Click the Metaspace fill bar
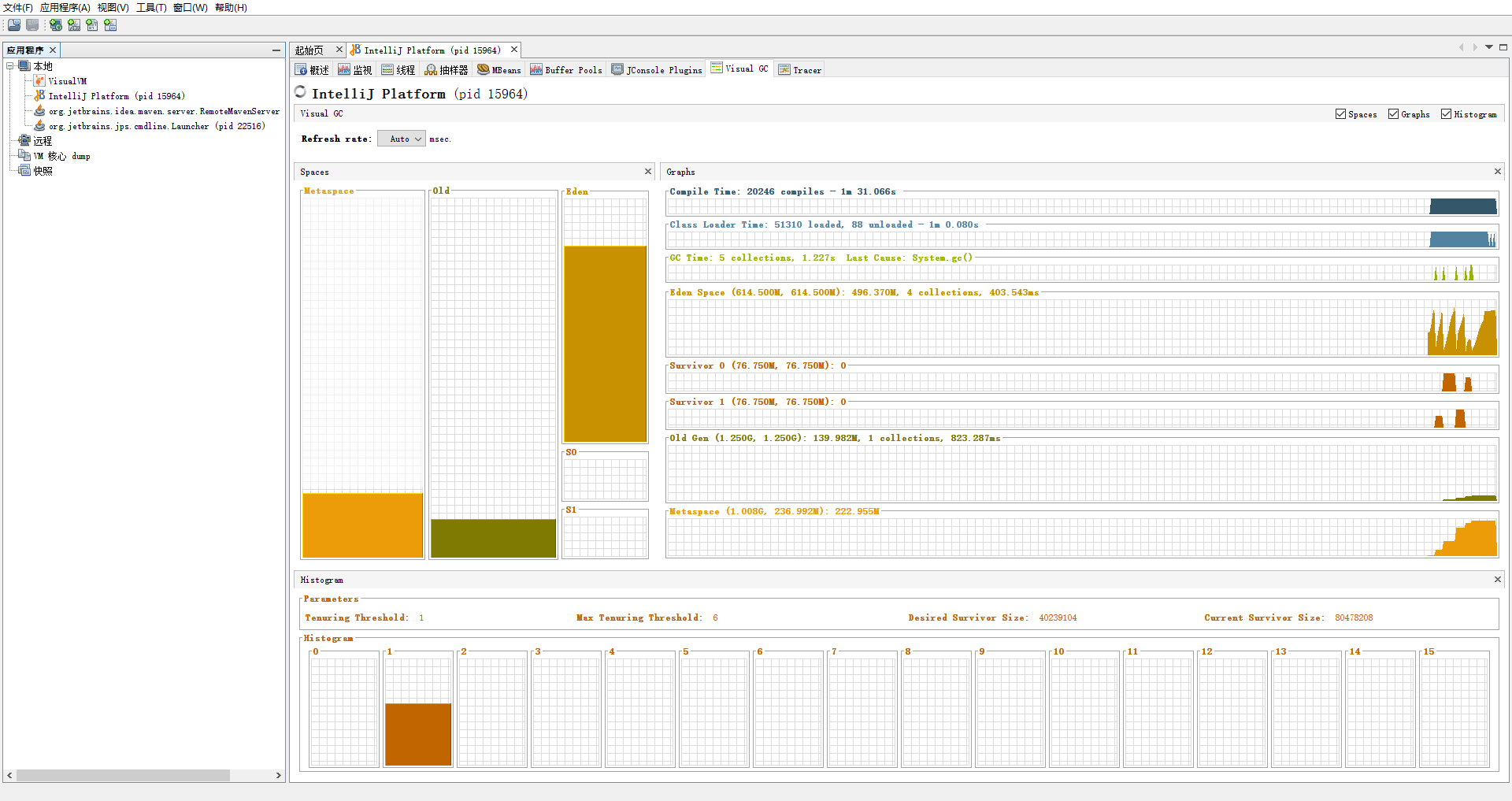This screenshot has height=801, width=1512. coord(362,525)
